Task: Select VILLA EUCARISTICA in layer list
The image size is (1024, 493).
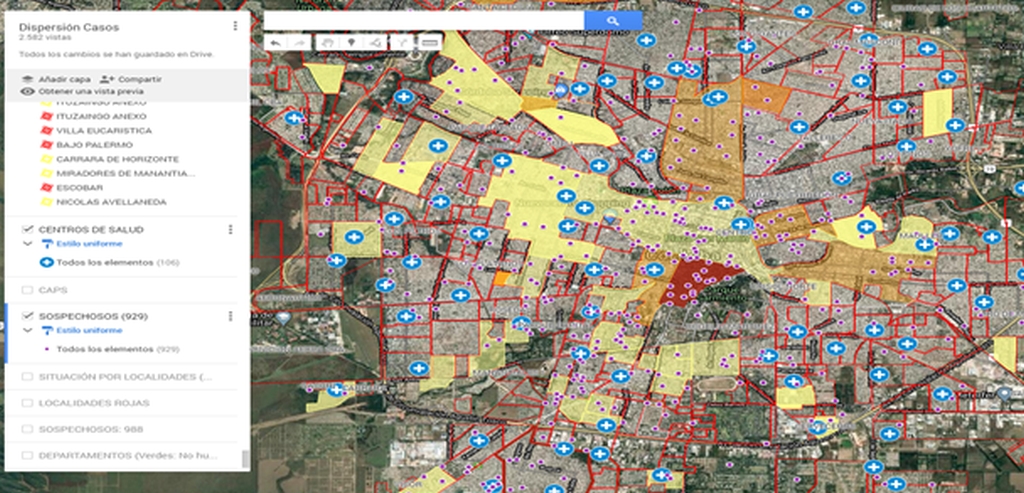Action: pos(104,131)
